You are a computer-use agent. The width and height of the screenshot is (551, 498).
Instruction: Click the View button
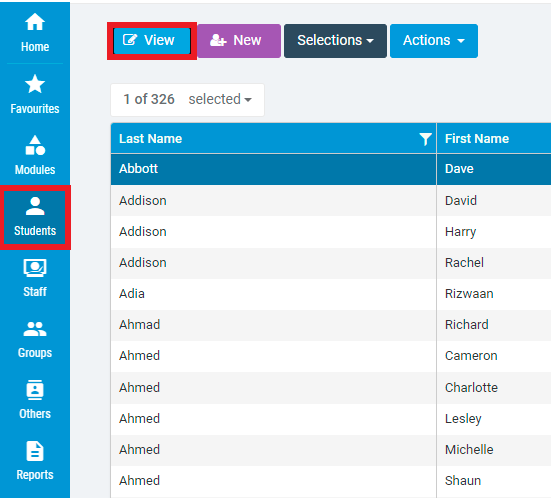click(x=152, y=41)
